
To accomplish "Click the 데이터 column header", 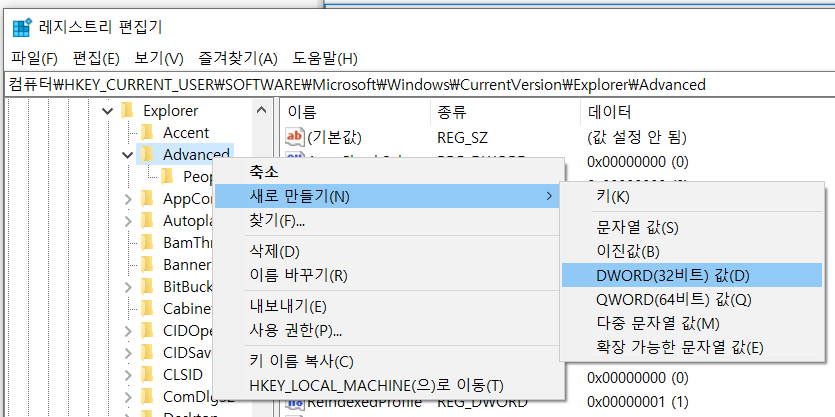I will (707, 112).
